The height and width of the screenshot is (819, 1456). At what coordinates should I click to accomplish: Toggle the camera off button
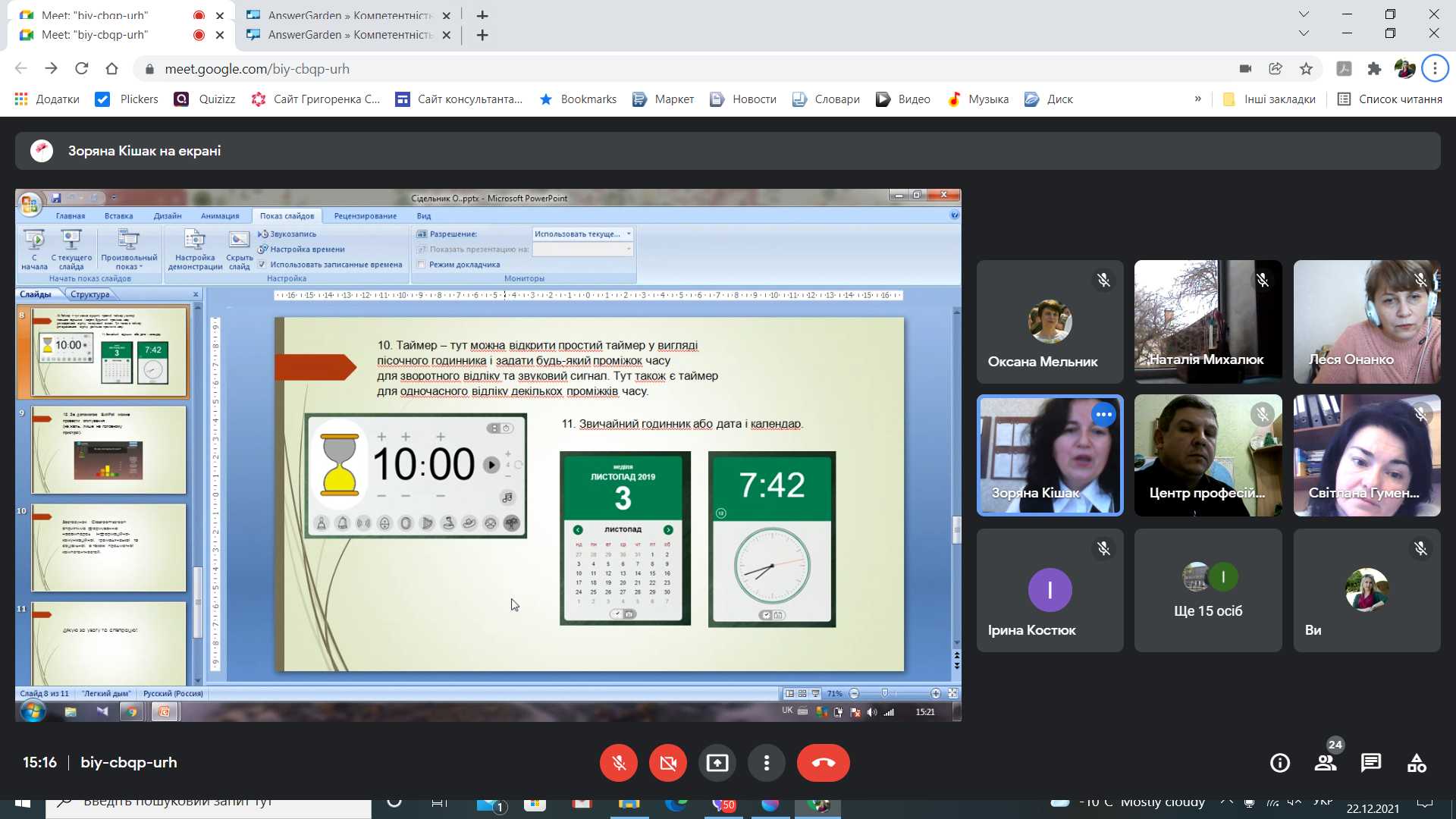click(667, 763)
